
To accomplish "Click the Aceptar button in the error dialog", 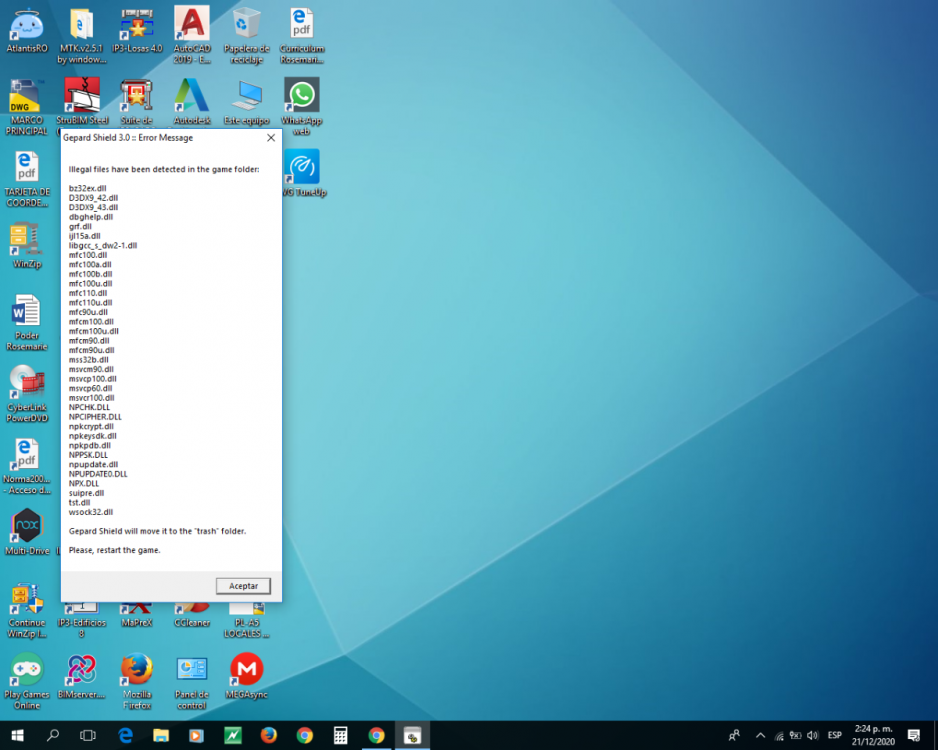I will click(243, 585).
